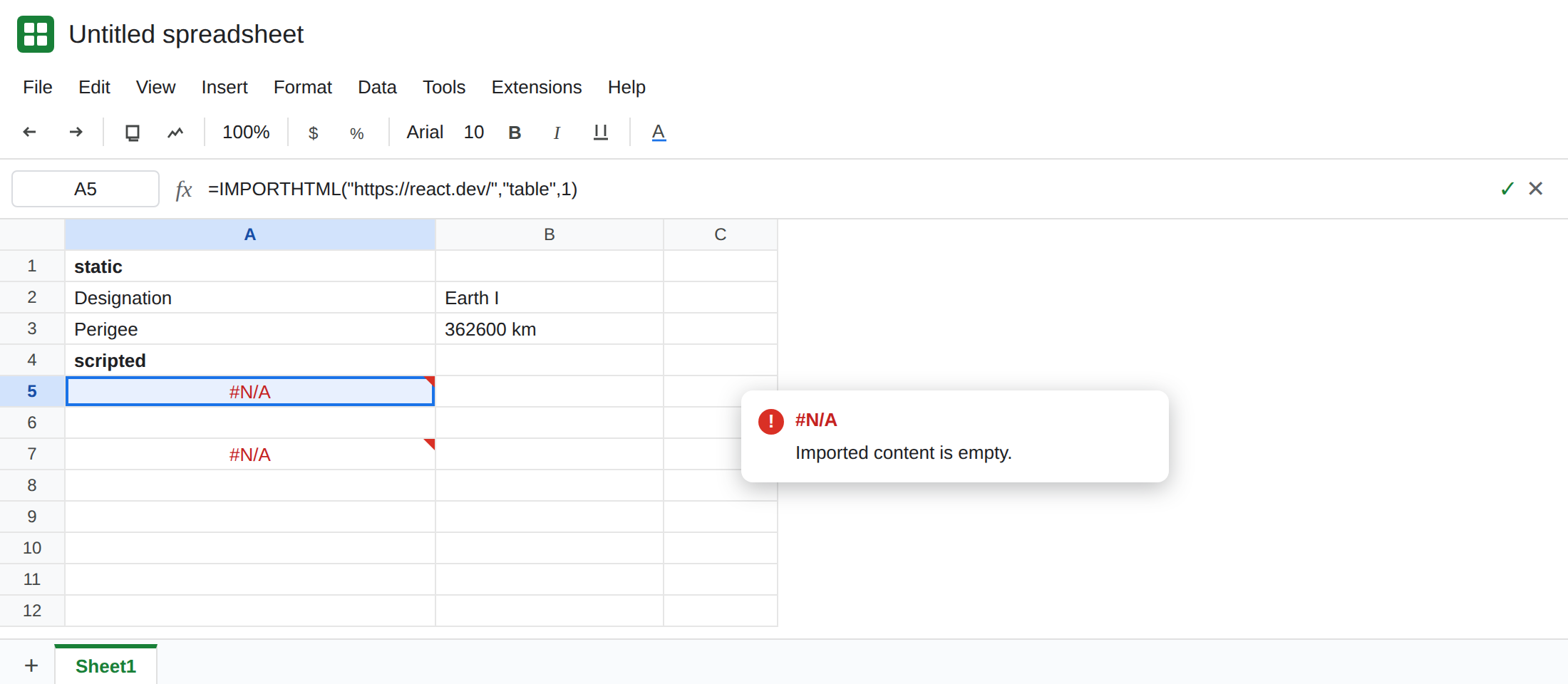Cancel formula edit with X icon

click(x=1536, y=188)
